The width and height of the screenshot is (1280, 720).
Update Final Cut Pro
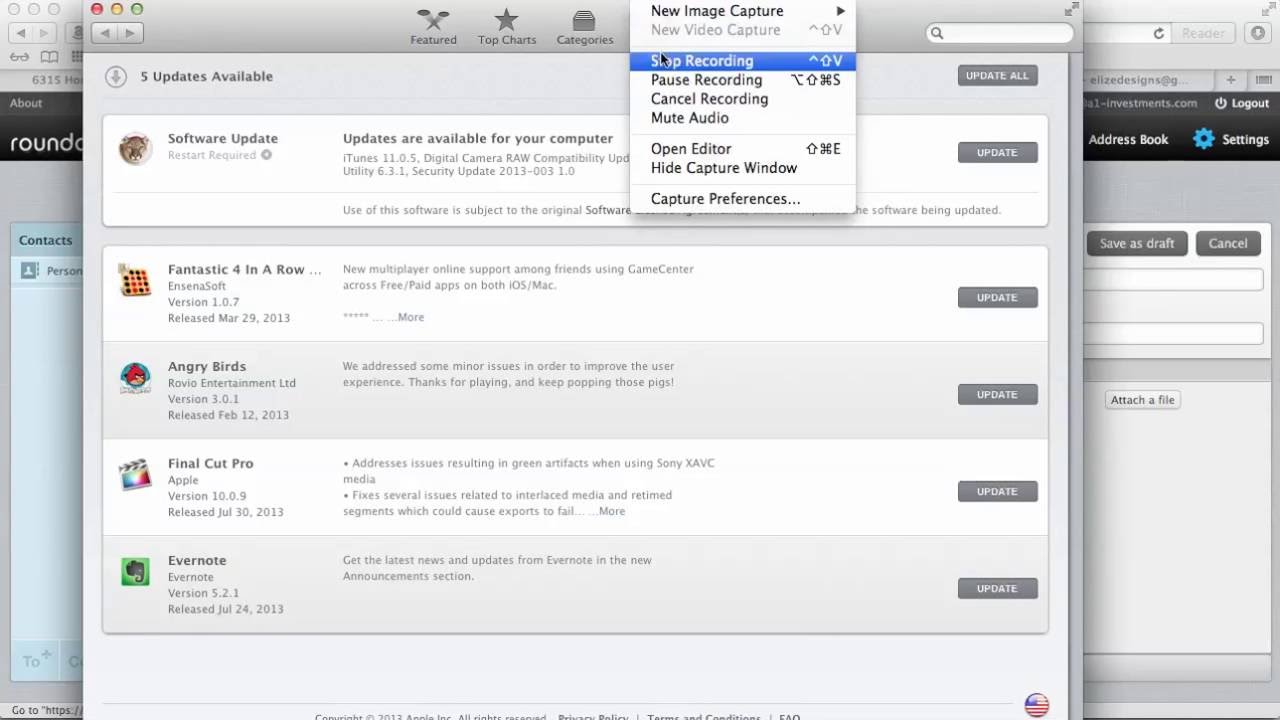[997, 492]
